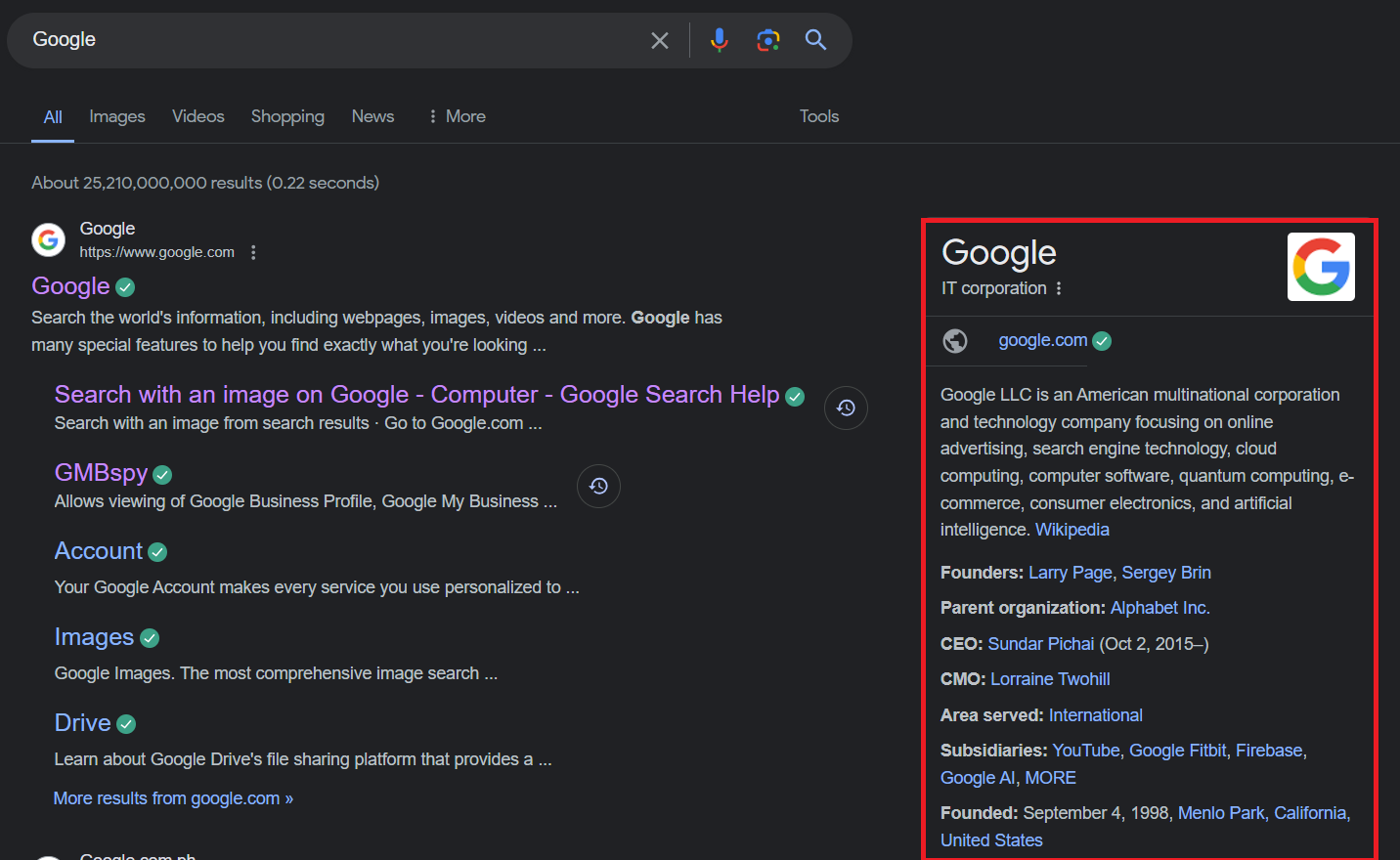1400x860 pixels.
Task: Open the Images sitelink title
Action: click(x=94, y=637)
